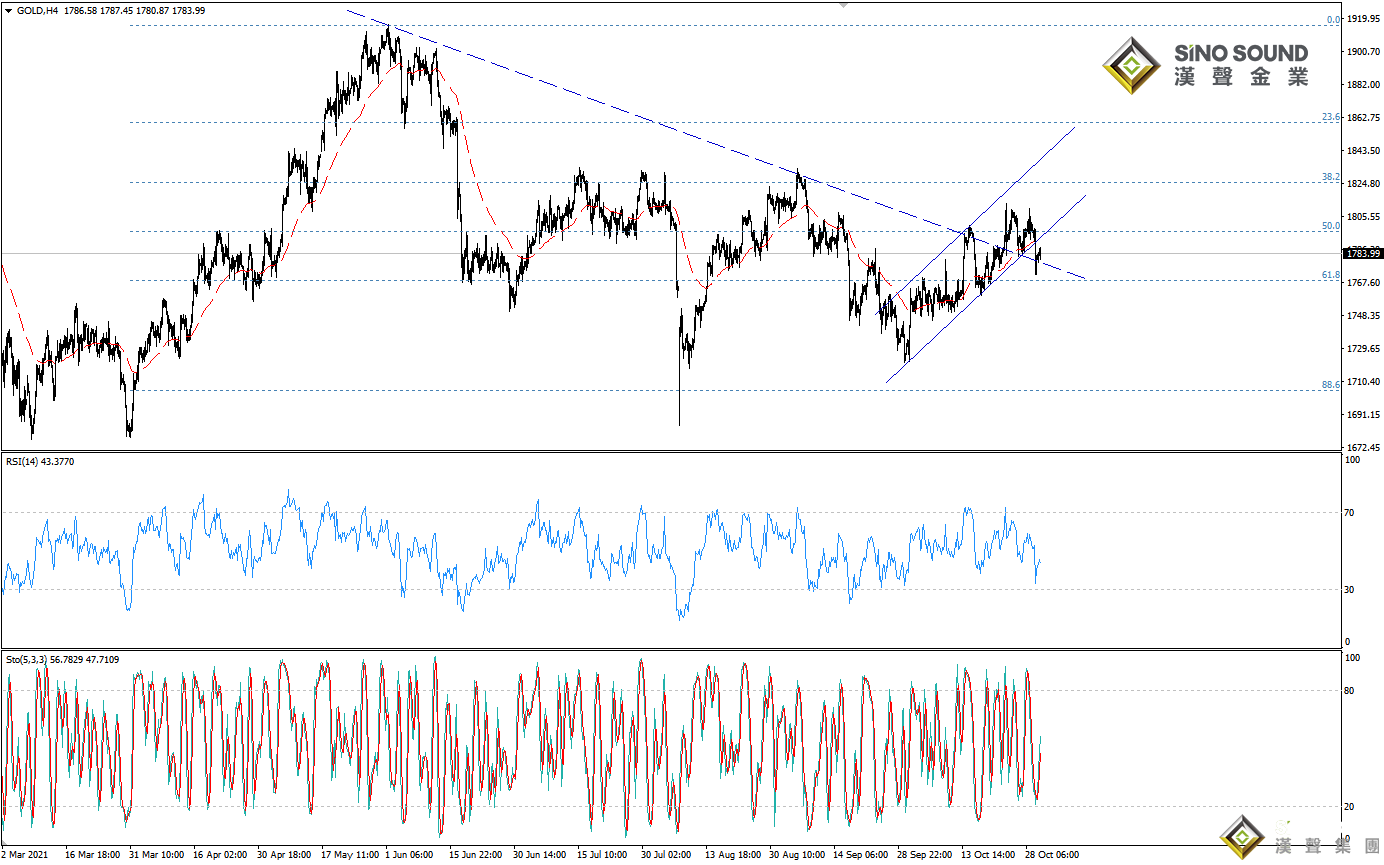
Task: Click the 50.0 Fibonacci level label
Action: click(x=1330, y=226)
